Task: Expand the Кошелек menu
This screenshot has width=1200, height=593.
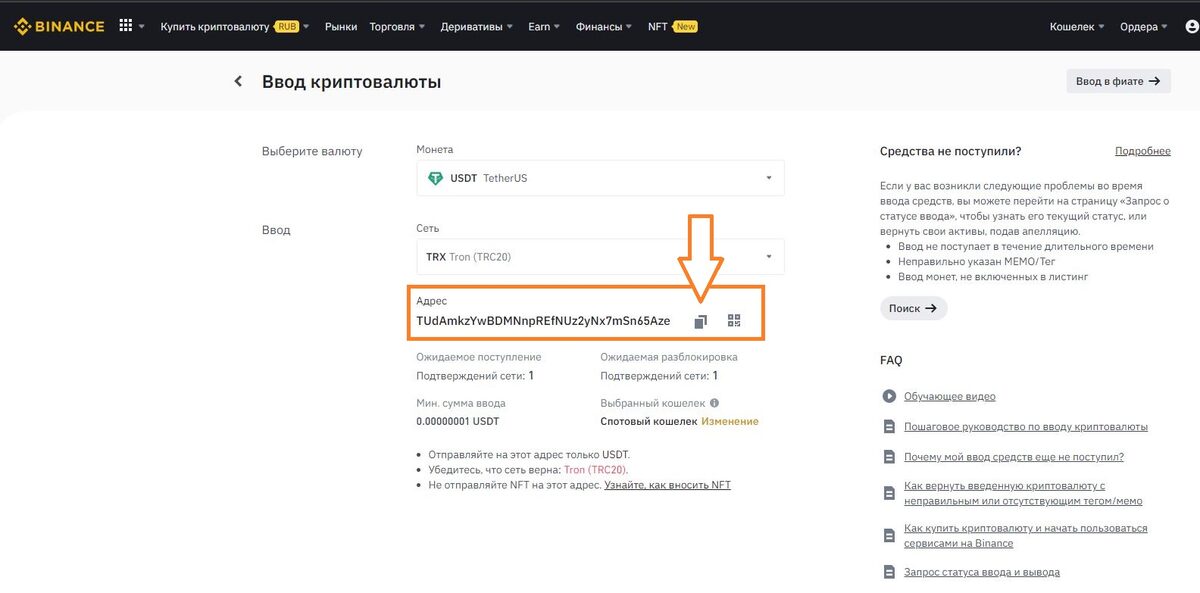Action: 1077,27
